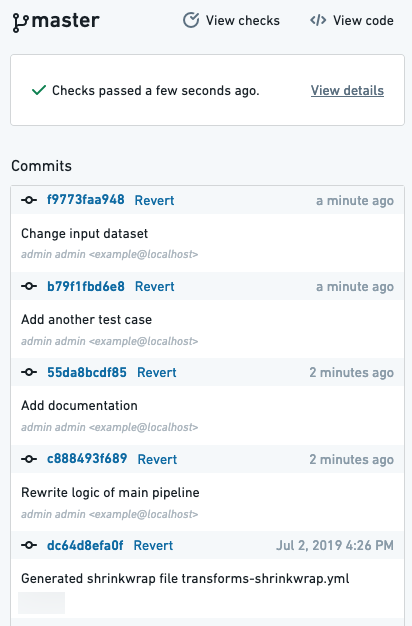The height and width of the screenshot is (626, 412).
Task: Open the View checks page
Action: [x=232, y=20]
